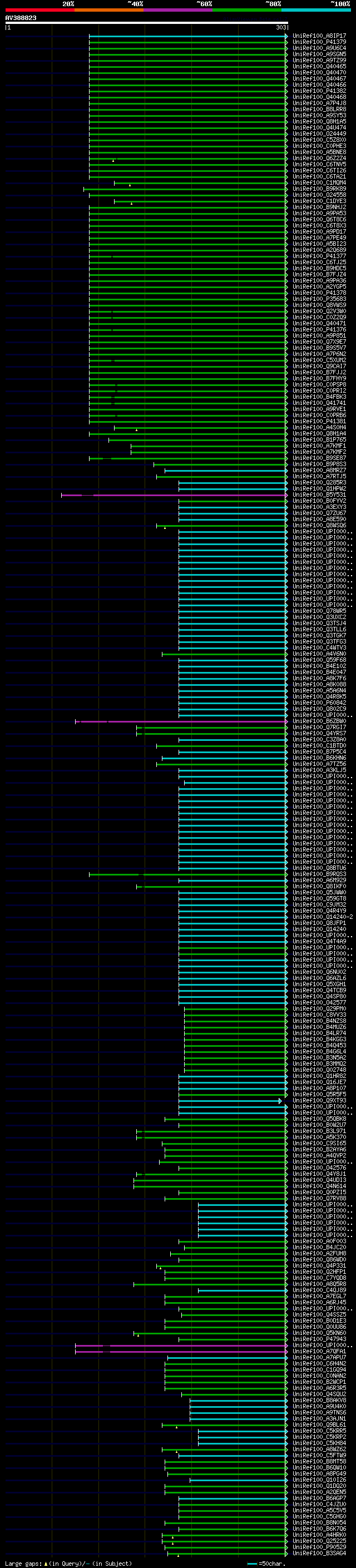Open hit UniRef100_P41382
This screenshot has height=1568, width=356.
(319, 91)
